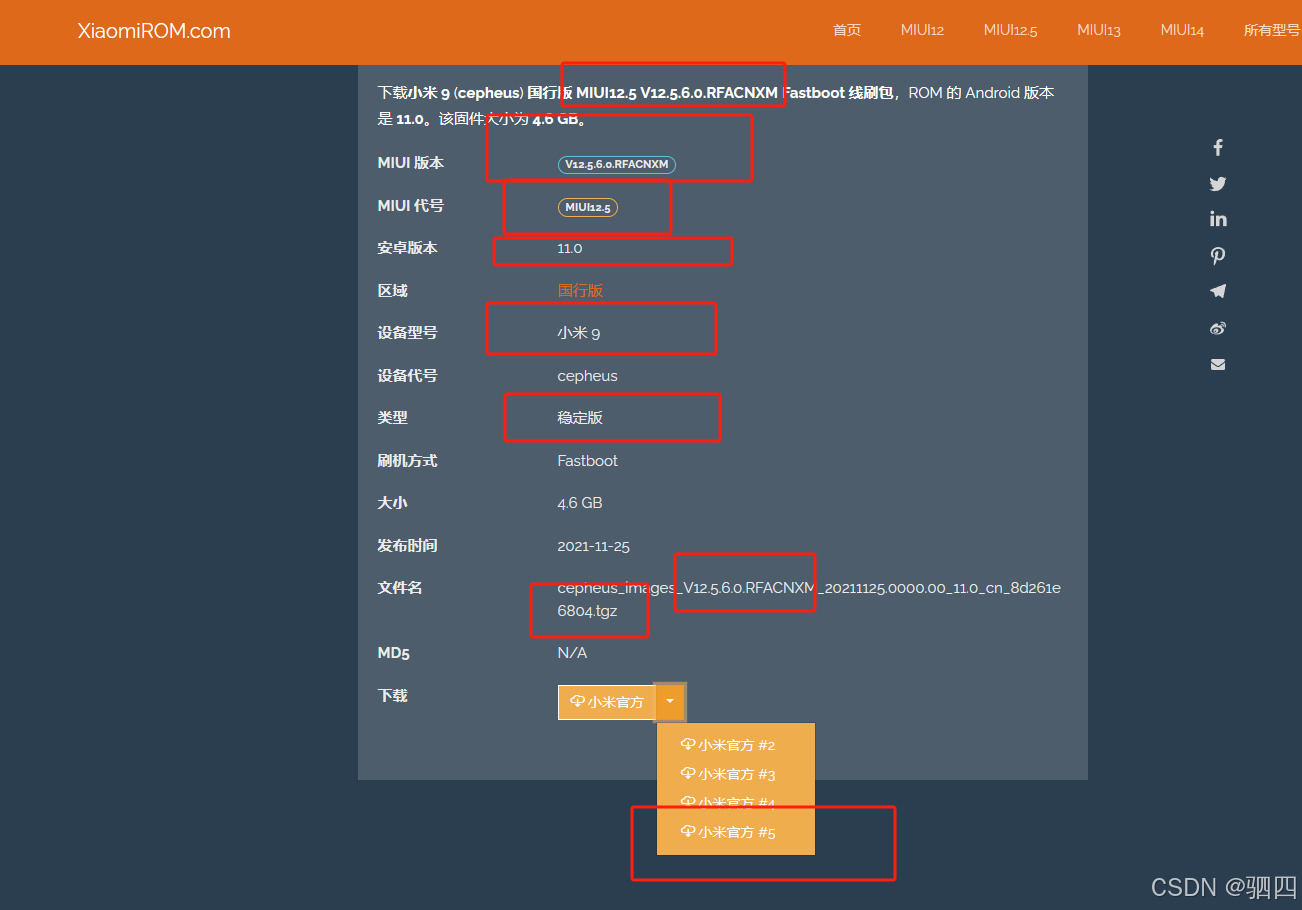Image resolution: width=1302 pixels, height=910 pixels.
Task: Click the N/A MD5 value
Action: coord(572,653)
